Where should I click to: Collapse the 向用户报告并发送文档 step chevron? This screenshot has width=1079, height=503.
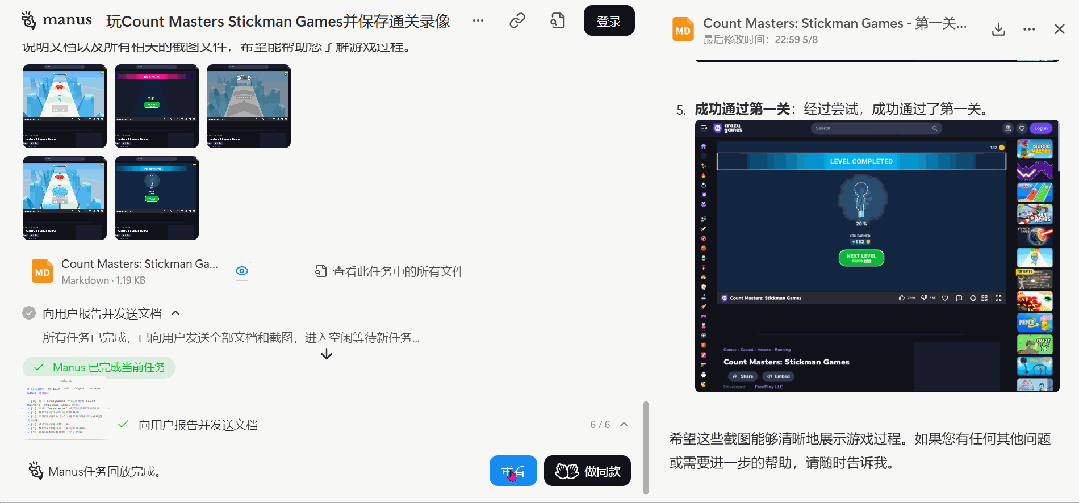tap(175, 313)
